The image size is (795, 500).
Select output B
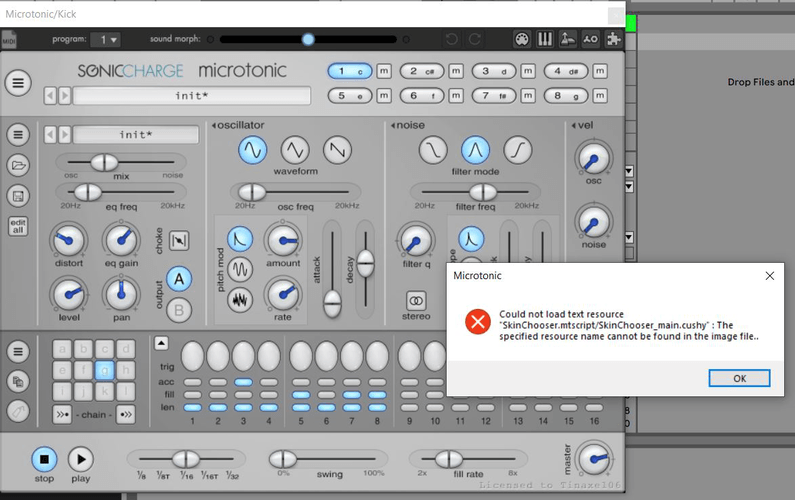click(179, 310)
